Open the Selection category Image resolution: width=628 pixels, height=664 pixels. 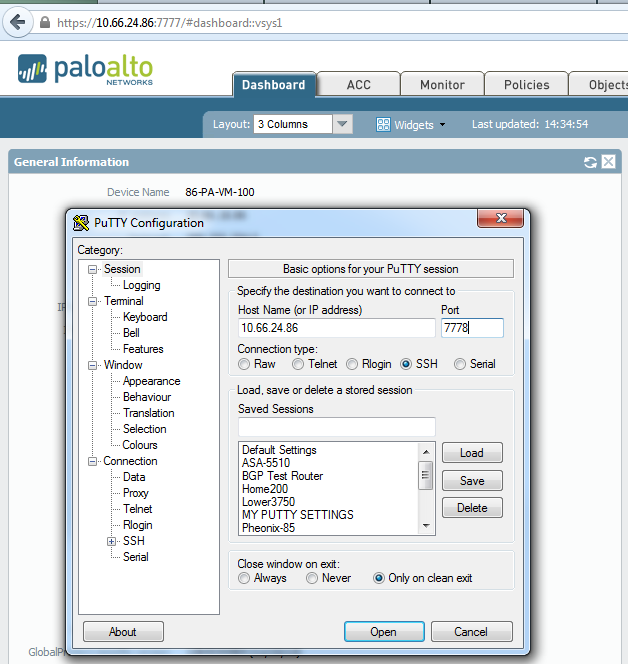tap(144, 429)
